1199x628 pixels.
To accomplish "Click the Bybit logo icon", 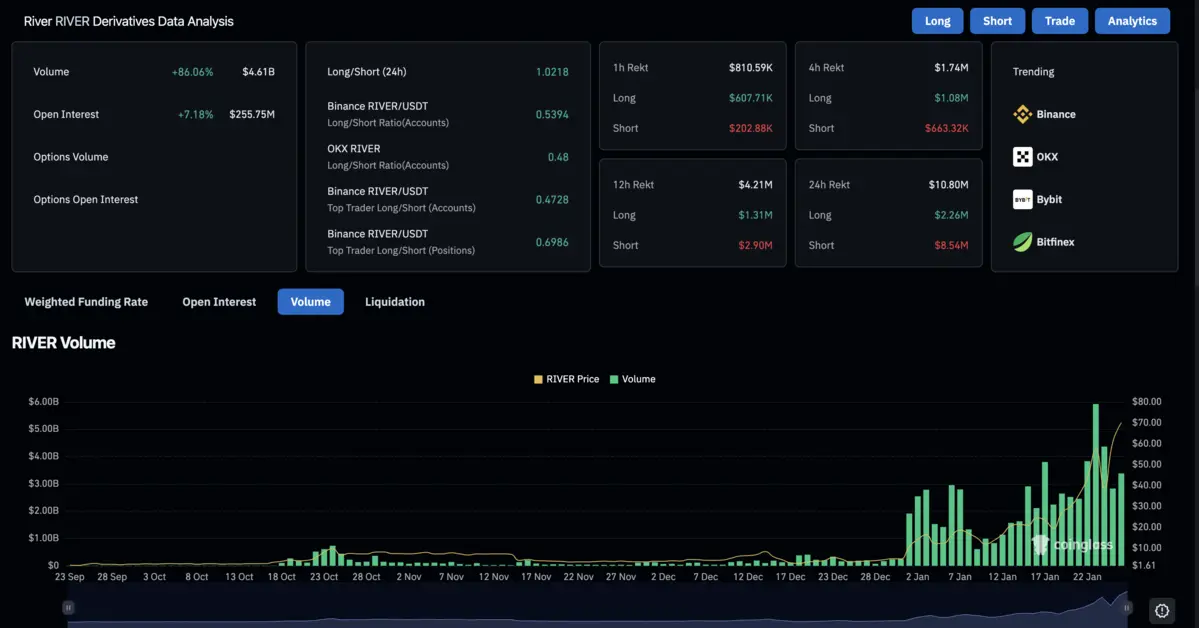I will pos(1022,200).
